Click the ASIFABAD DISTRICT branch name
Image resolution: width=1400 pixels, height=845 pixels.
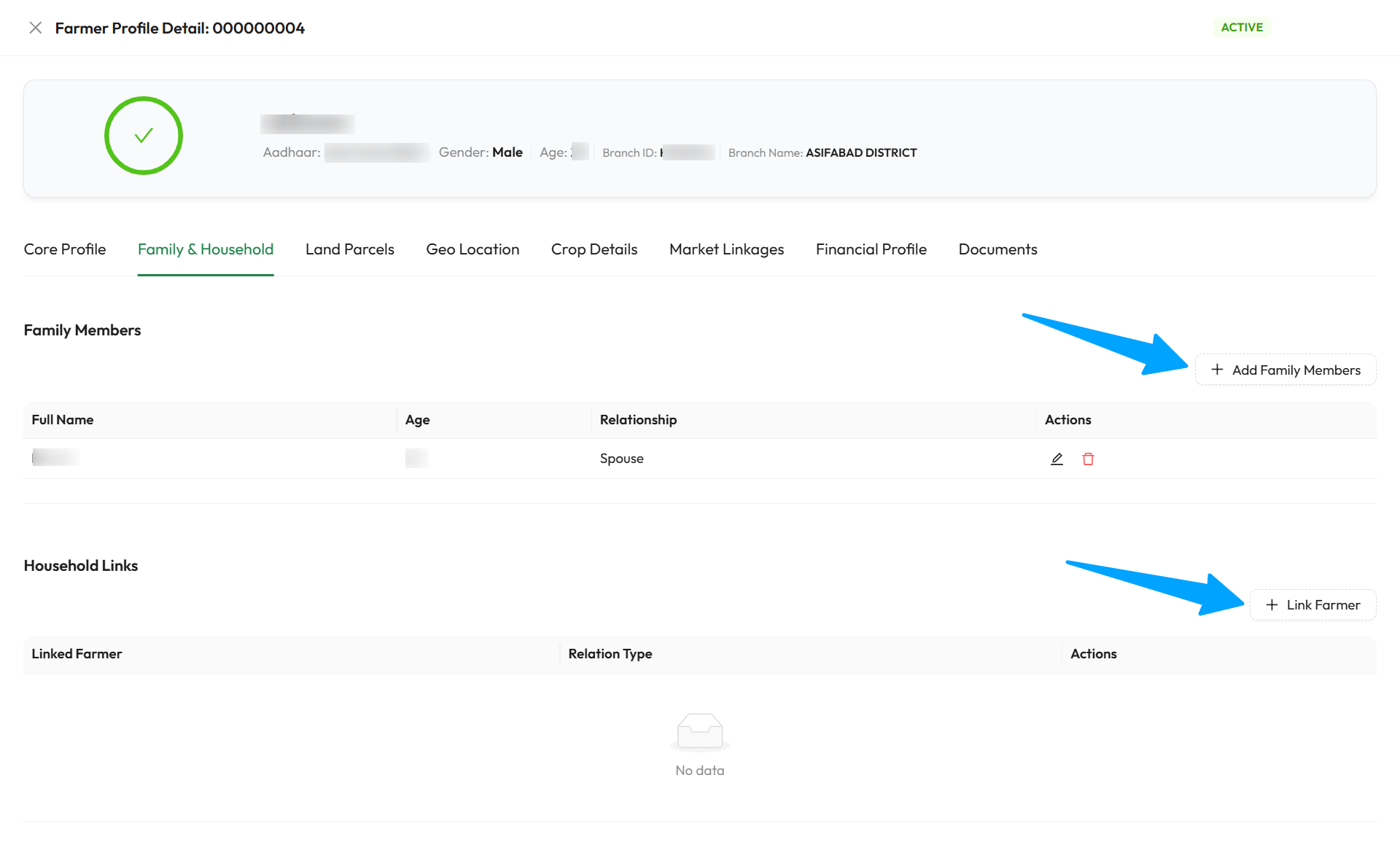point(861,152)
